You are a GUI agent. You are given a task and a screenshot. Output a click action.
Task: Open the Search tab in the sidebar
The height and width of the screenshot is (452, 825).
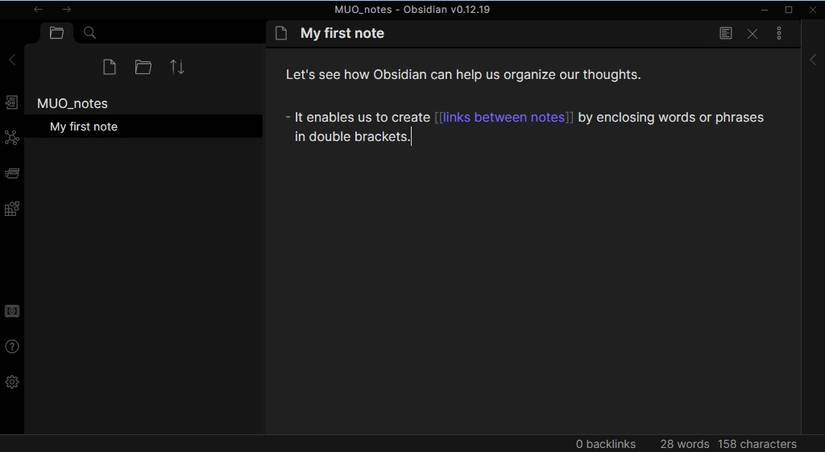pos(90,33)
